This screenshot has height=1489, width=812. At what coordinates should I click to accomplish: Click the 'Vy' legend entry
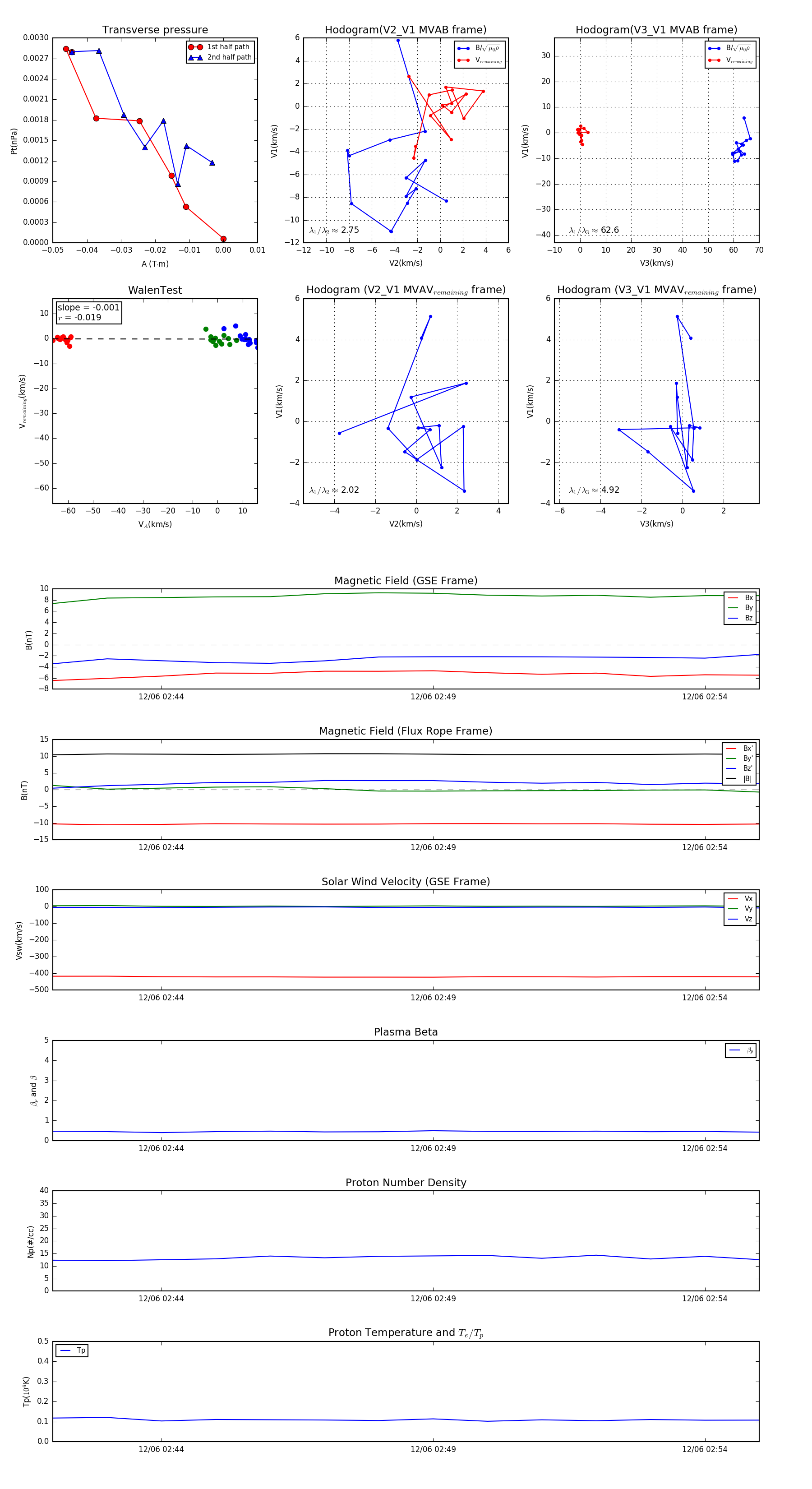click(x=740, y=909)
